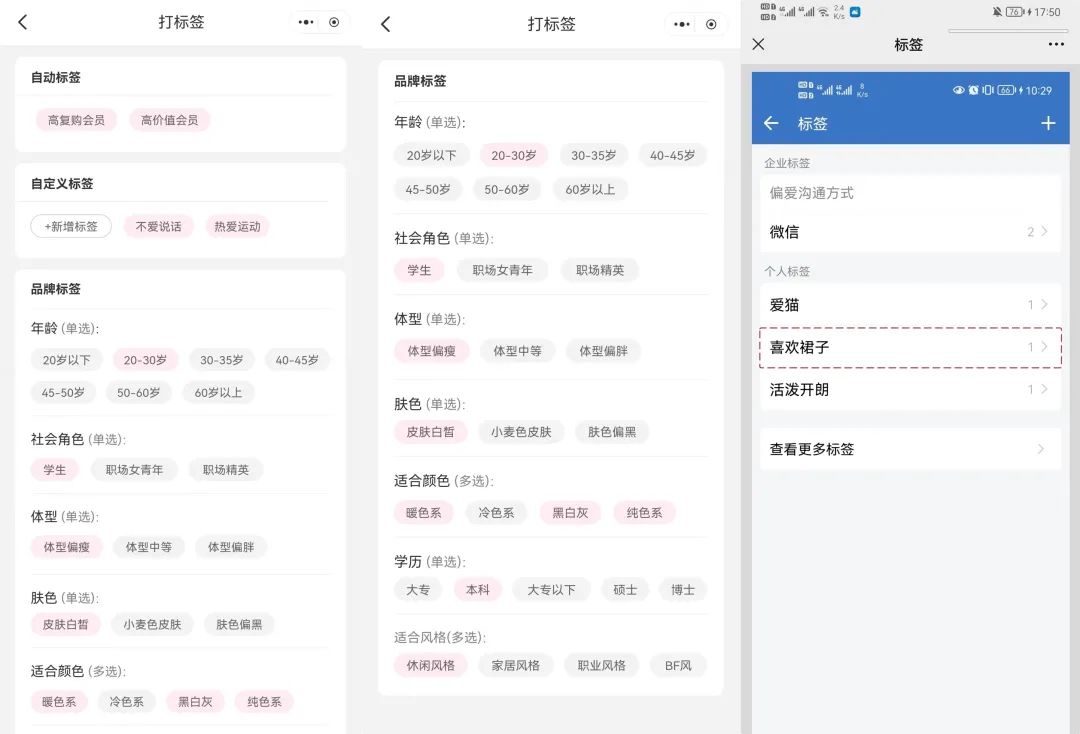Viewport: 1080px width, 734px height.
Task: Tap the vibrate mode icon in blue header
Action: point(988,90)
